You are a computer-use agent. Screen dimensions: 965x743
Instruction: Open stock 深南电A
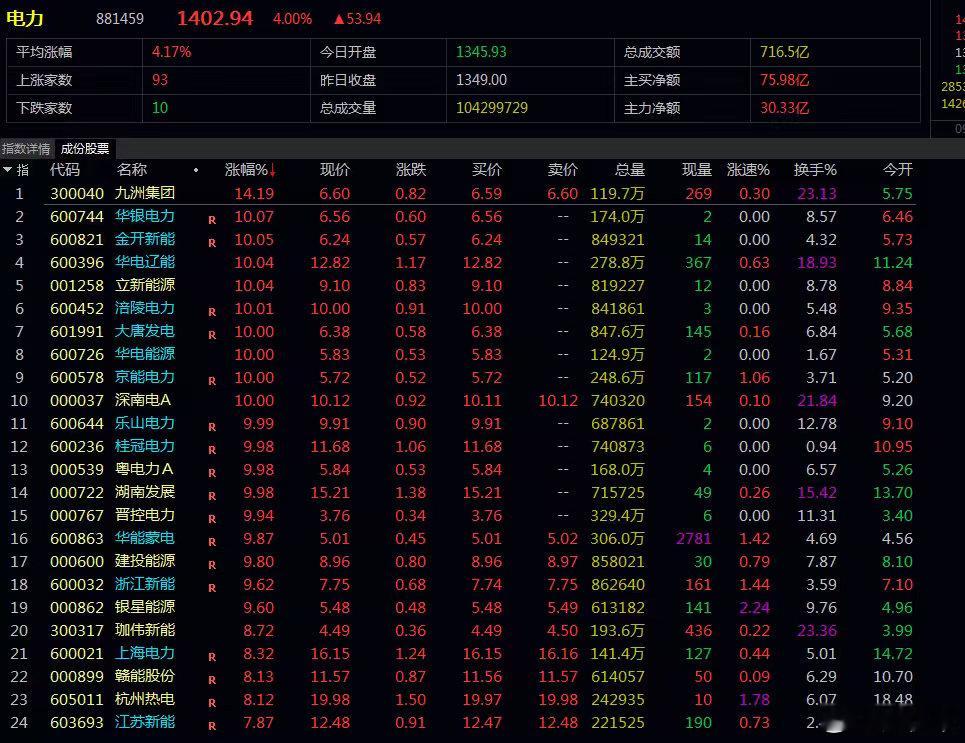tap(143, 400)
